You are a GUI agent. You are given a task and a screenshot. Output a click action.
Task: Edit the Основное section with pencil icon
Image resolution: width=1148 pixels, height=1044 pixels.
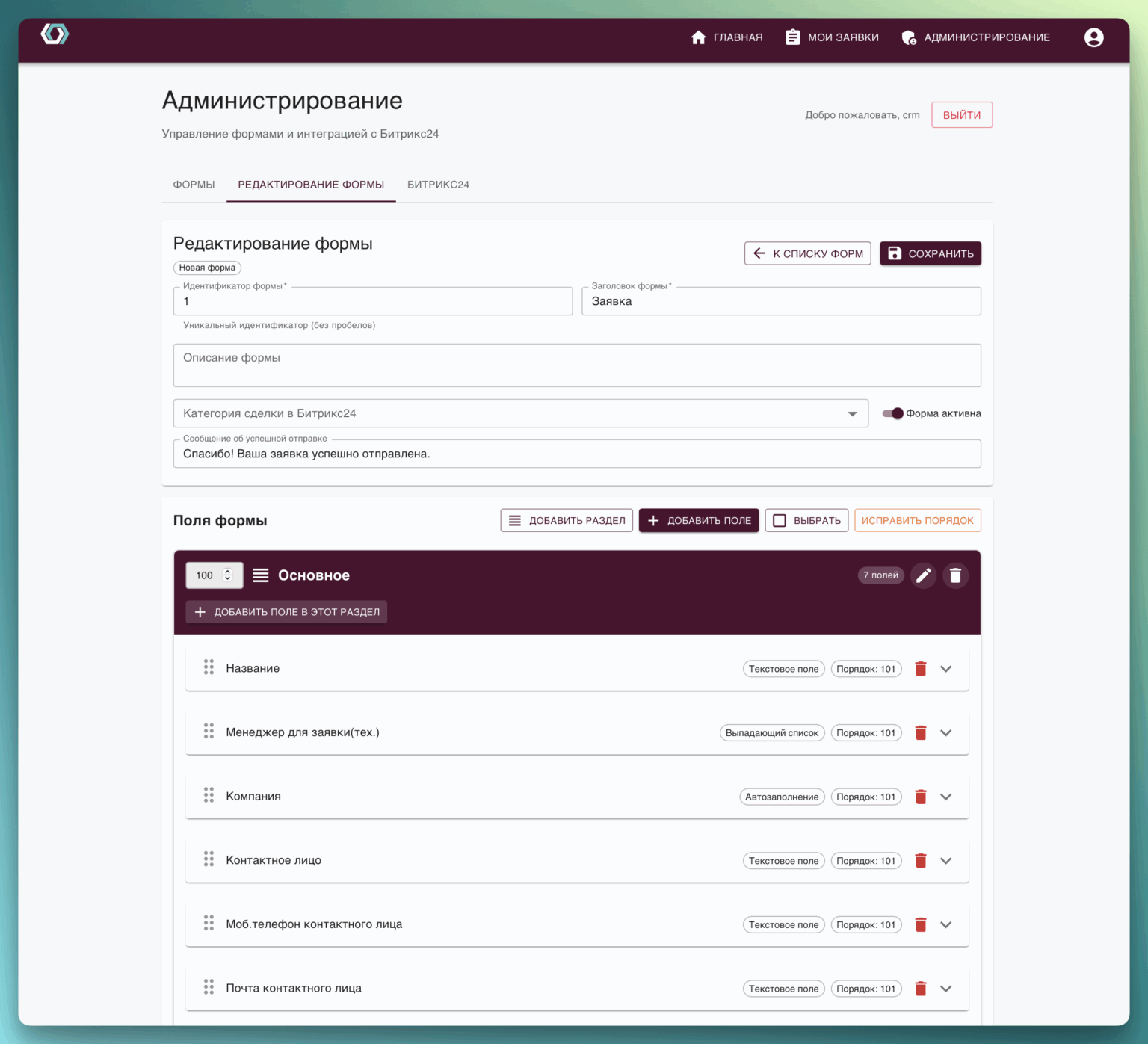coord(923,575)
